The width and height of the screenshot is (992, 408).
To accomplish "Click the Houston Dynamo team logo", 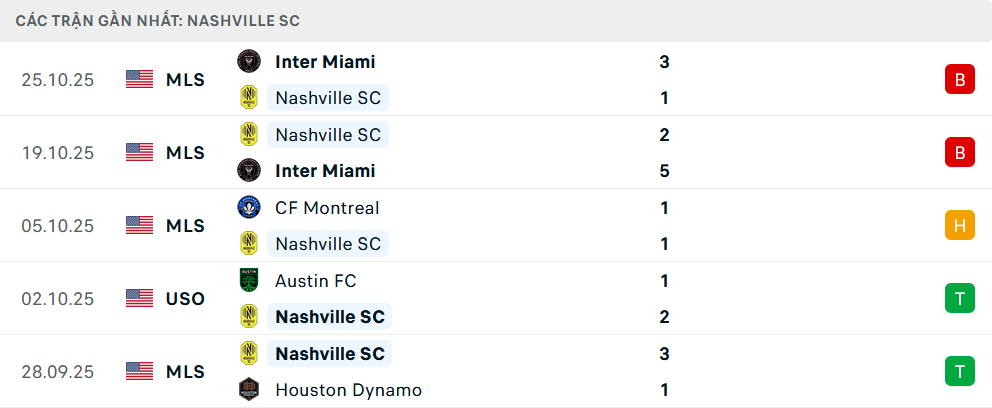I will [249, 390].
